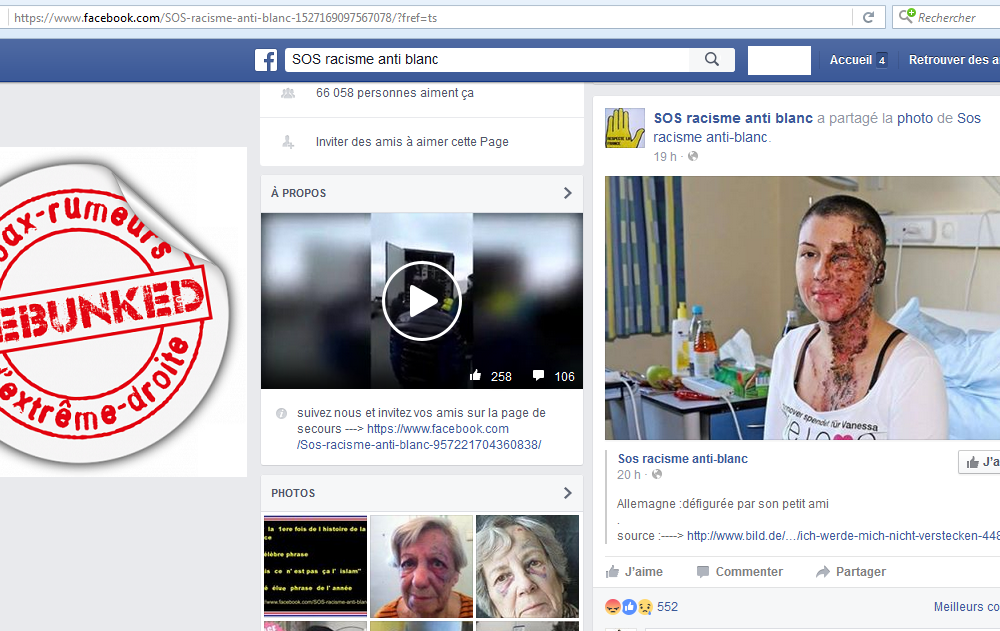Click the white profile box in top bar

click(x=779, y=60)
